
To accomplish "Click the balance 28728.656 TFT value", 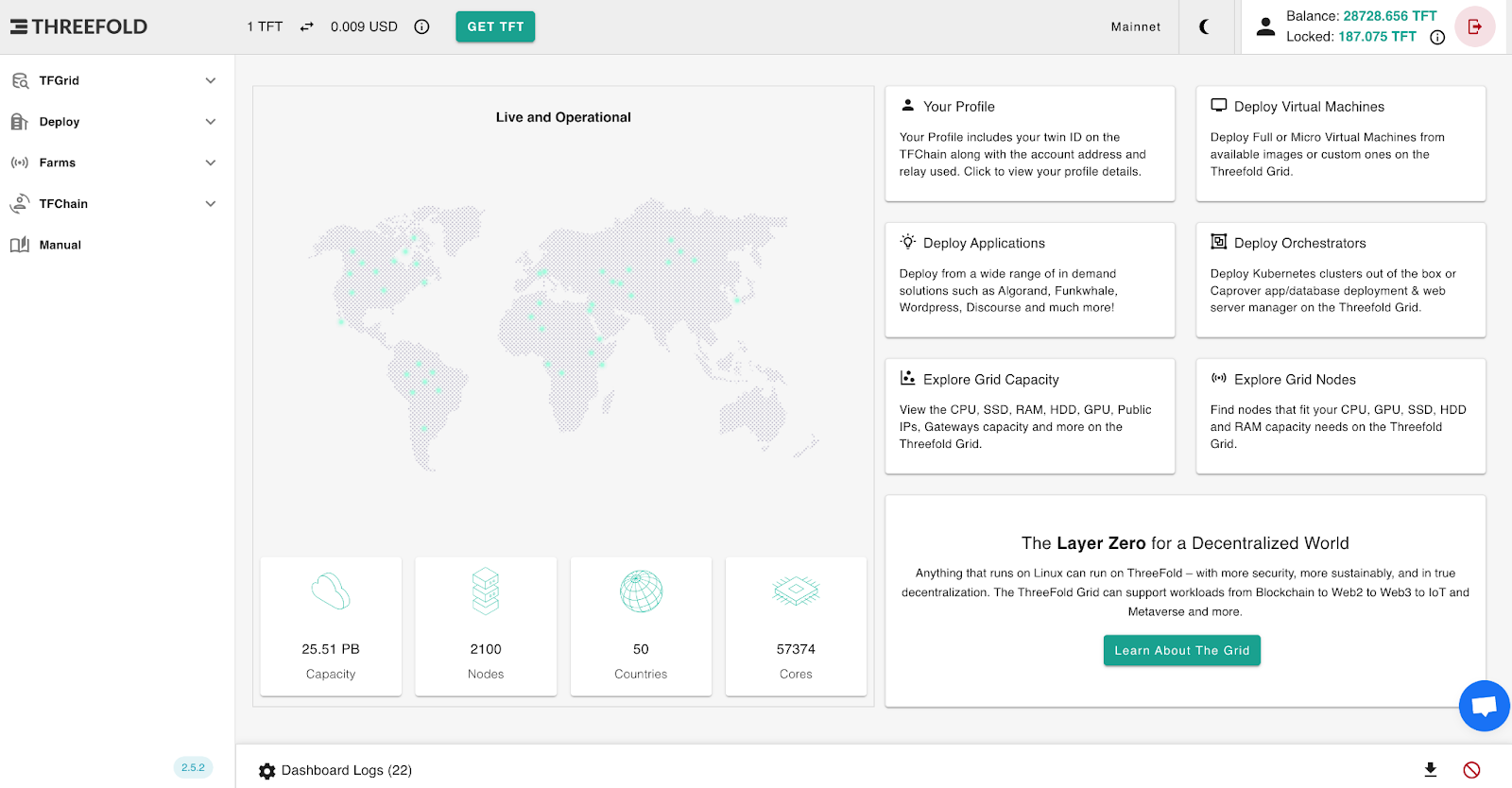I will pos(1390,16).
